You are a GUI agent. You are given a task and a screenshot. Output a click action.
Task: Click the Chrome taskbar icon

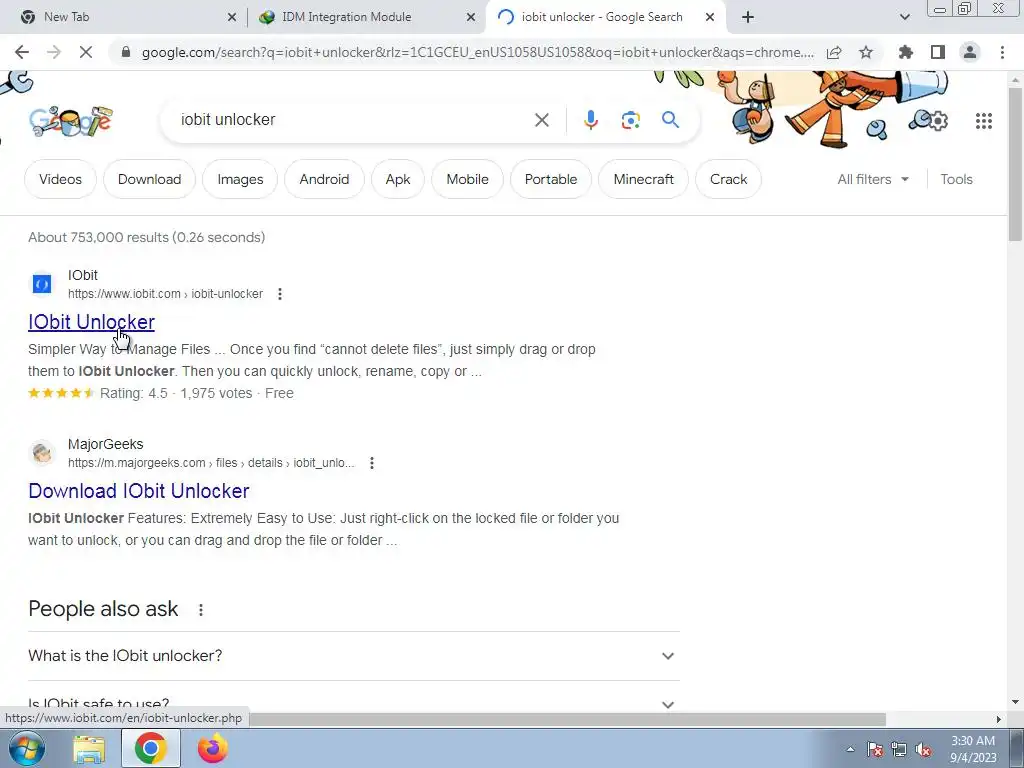pyautogui.click(x=151, y=748)
